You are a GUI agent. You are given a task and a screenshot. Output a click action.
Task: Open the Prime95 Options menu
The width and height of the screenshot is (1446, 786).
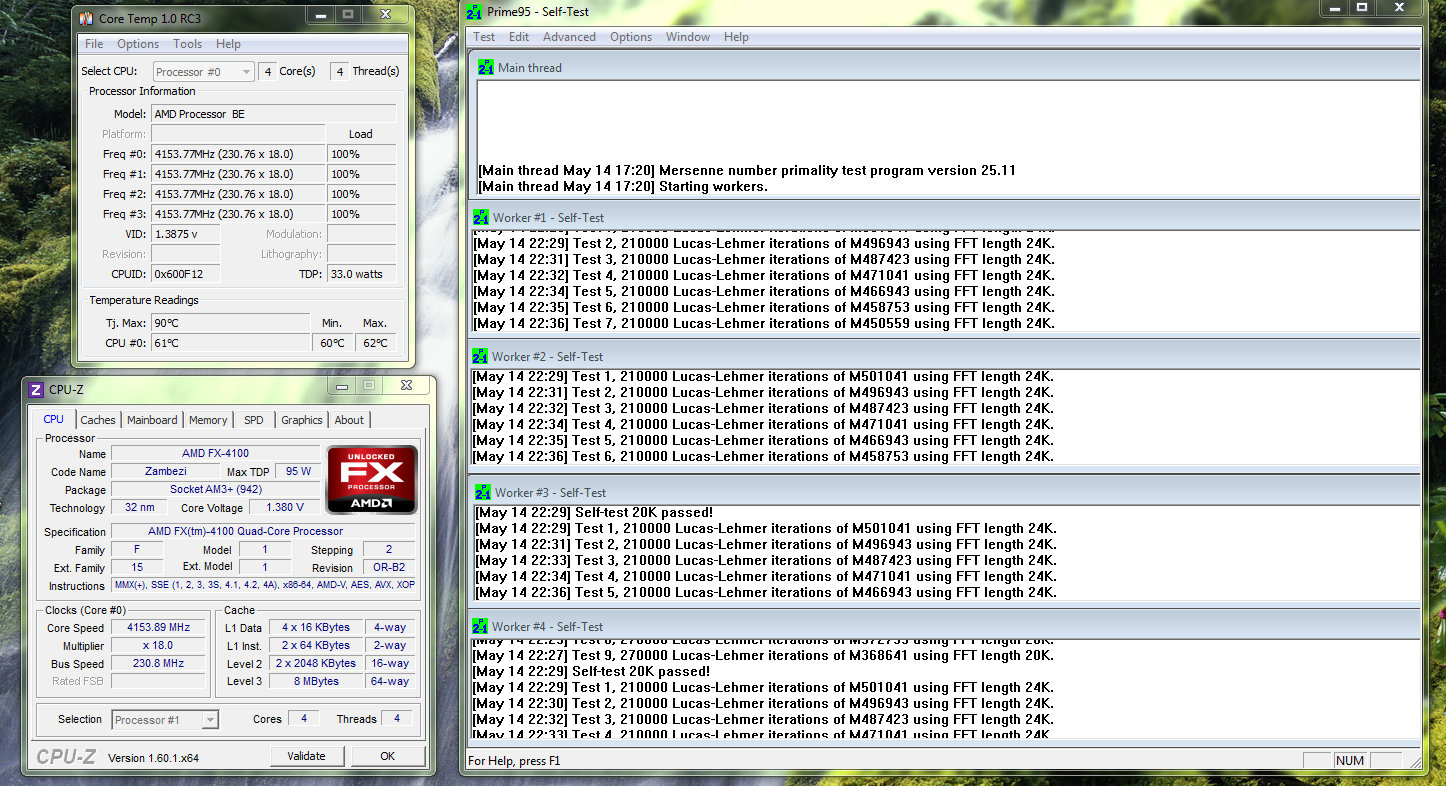coord(631,37)
